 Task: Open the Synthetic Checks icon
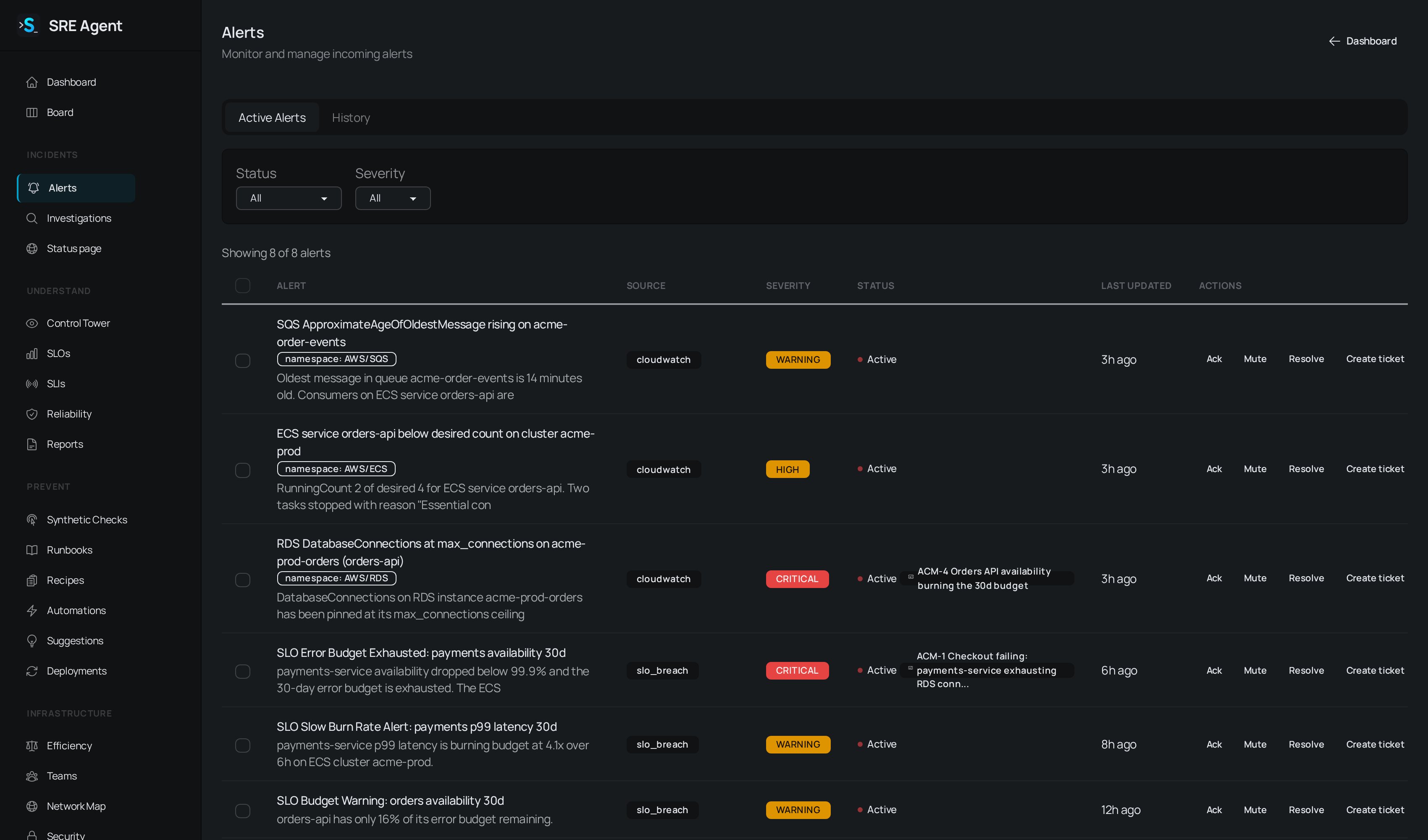pyautogui.click(x=32, y=520)
